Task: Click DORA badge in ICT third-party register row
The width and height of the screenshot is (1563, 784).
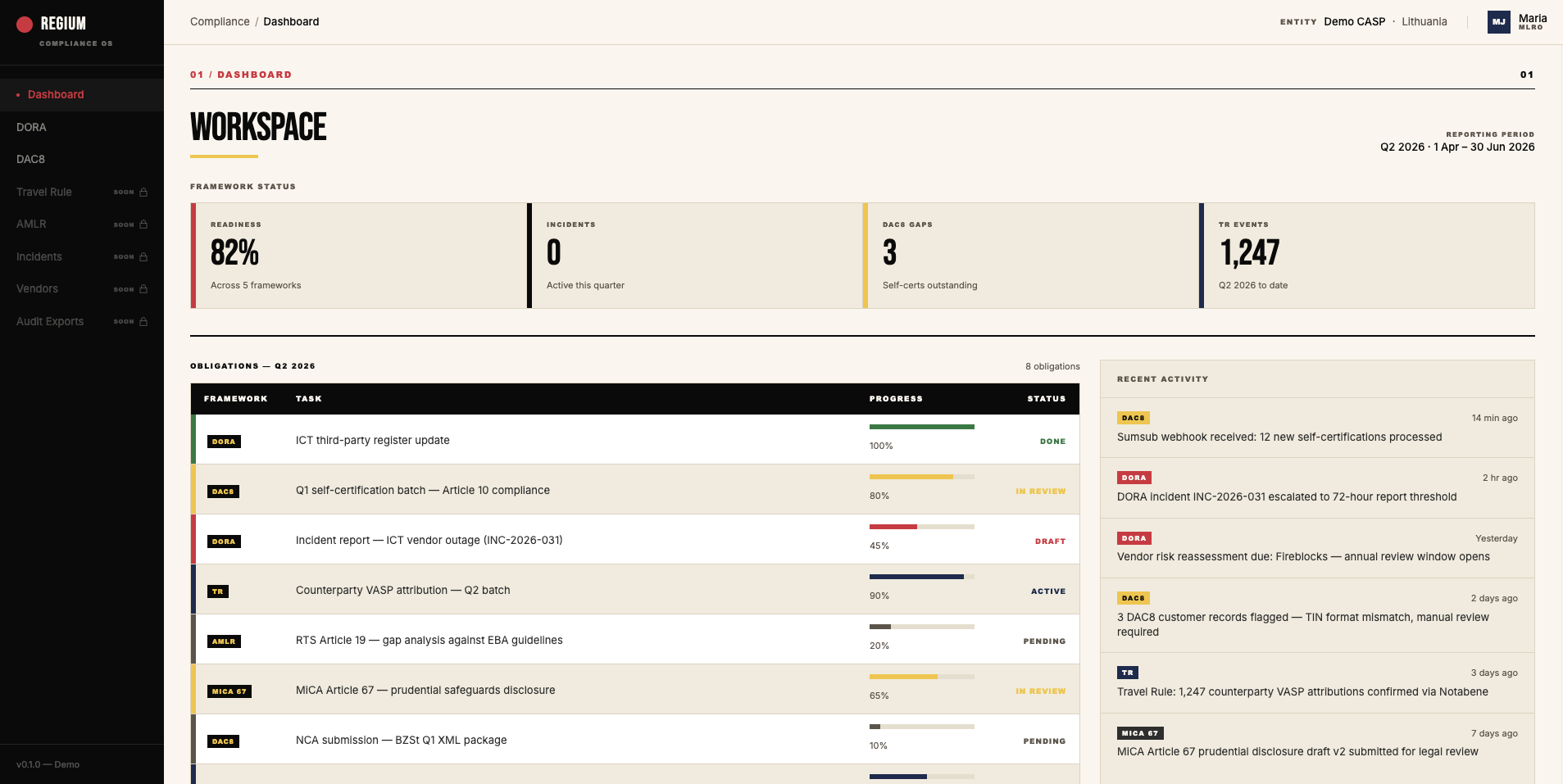Action: click(x=224, y=442)
